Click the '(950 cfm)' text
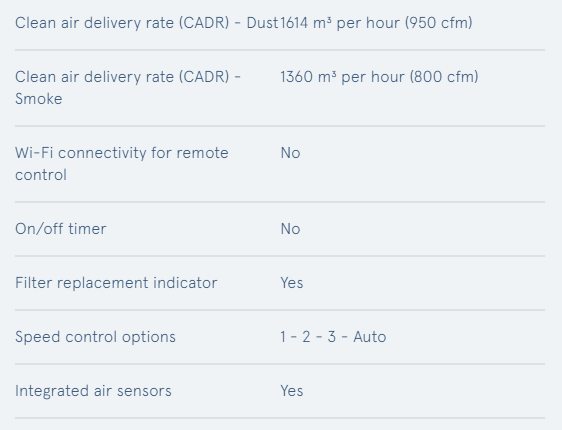Screen dimensions: 562x430 point(439,23)
